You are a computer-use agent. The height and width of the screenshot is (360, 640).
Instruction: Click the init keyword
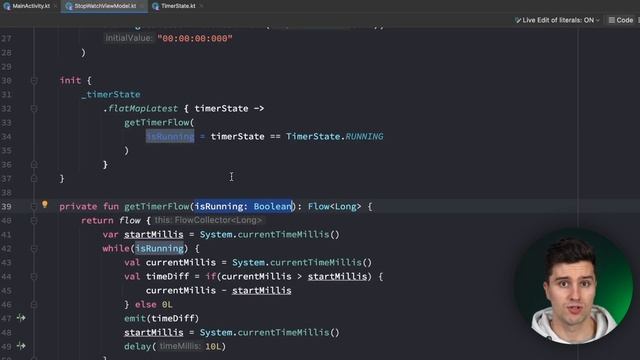tap(70, 80)
